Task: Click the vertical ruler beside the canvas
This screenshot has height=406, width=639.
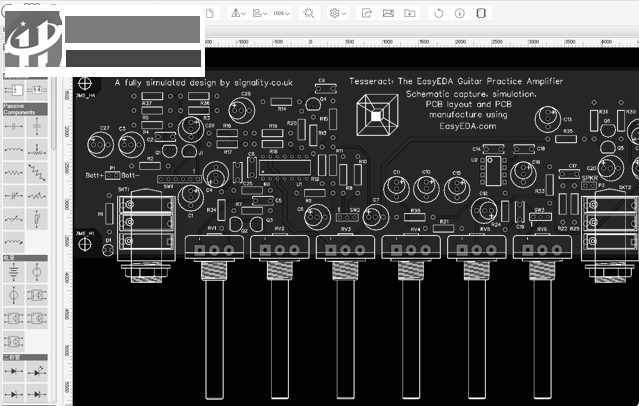Action: [x=67, y=241]
